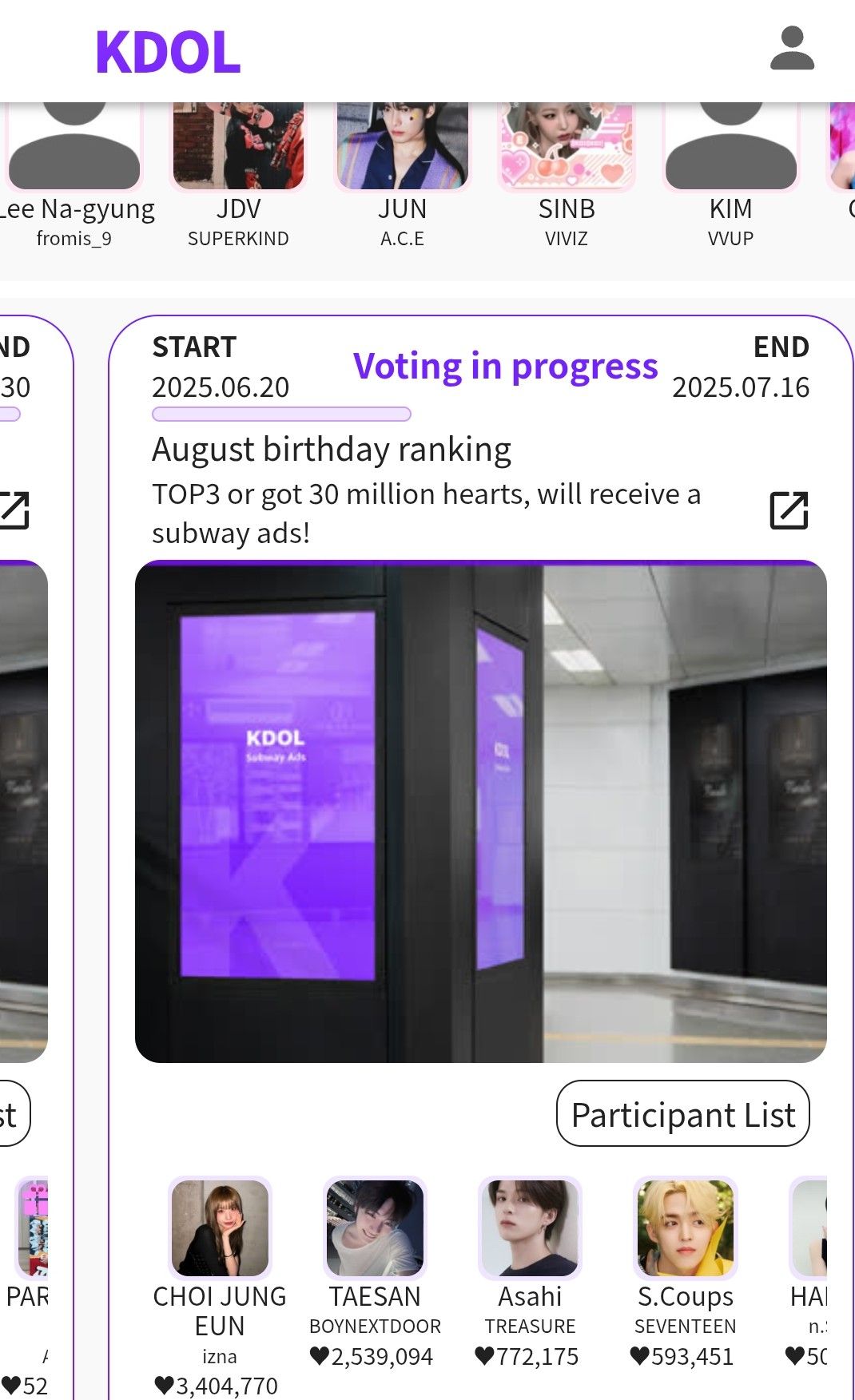This screenshot has height=1400, width=855.
Task: View the KDOL subway ads banner image
Action: [x=481, y=811]
